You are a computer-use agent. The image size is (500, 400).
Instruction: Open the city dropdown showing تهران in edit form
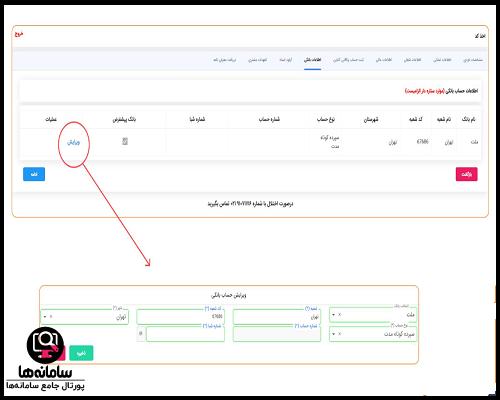point(84,317)
